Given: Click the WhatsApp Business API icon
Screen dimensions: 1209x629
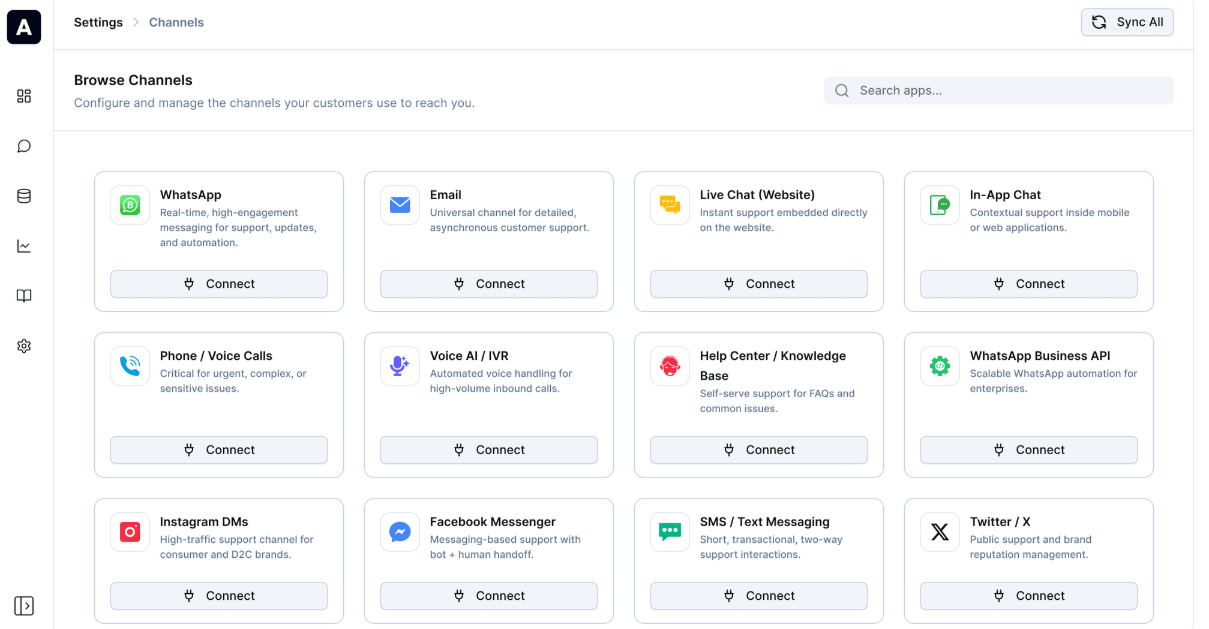Looking at the screenshot, I should 940,366.
